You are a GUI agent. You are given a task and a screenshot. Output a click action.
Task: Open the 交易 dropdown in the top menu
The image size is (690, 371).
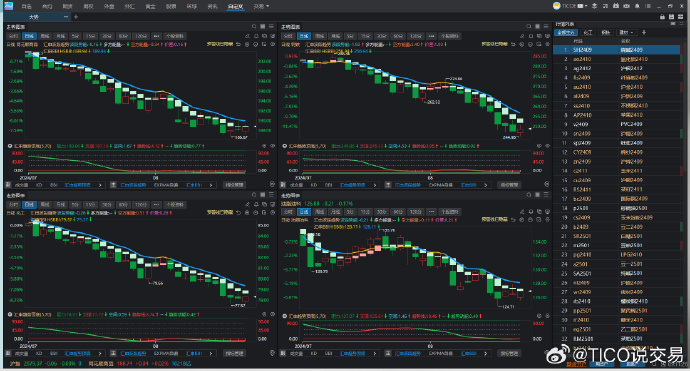(x=261, y=6)
